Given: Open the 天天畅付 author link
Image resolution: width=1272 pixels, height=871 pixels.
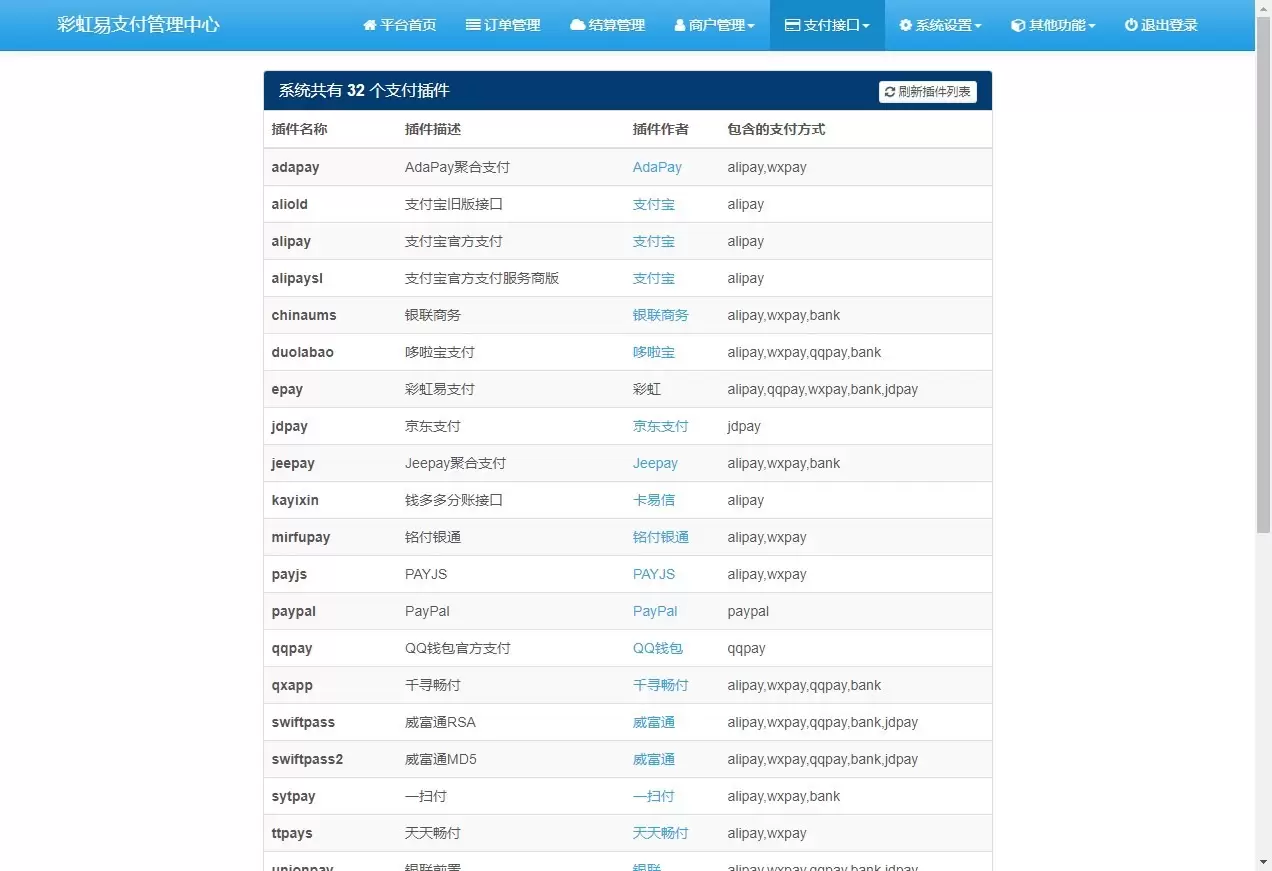Looking at the screenshot, I should pyautogui.click(x=661, y=833).
